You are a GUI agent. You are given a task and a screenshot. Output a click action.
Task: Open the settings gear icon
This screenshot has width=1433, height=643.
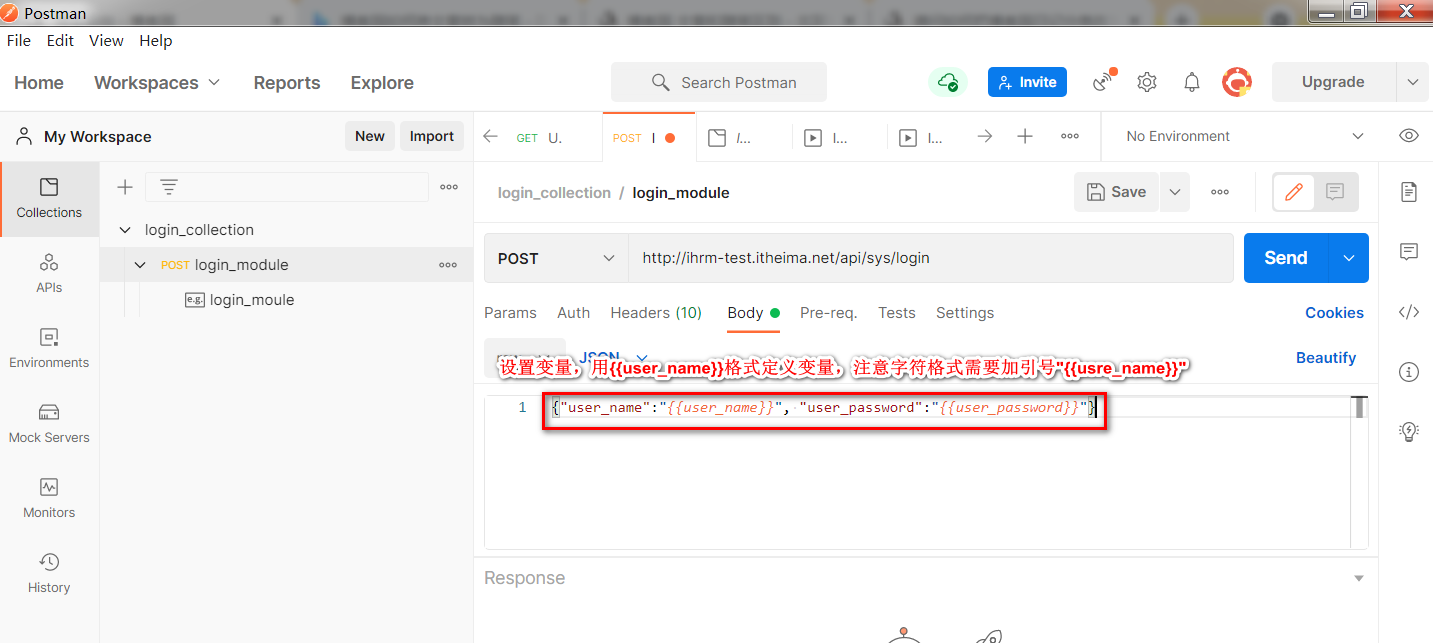click(x=1147, y=82)
